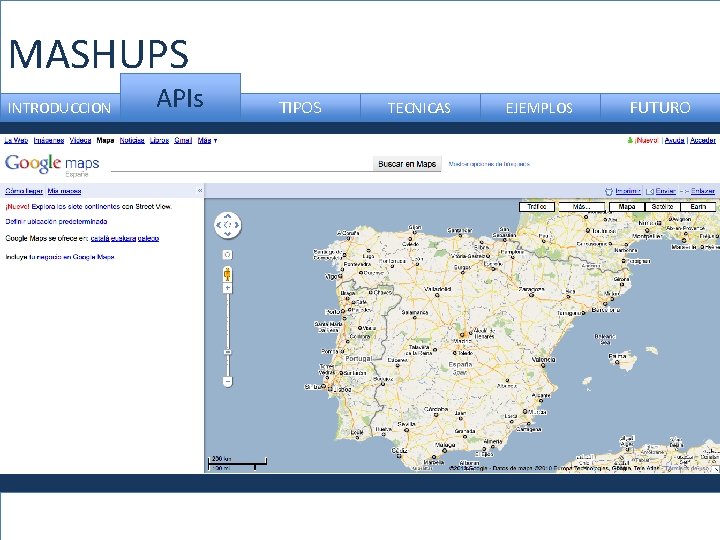Click the red ¡Nuevo! link at top right
Screen dimensions: 720x540
647,141
